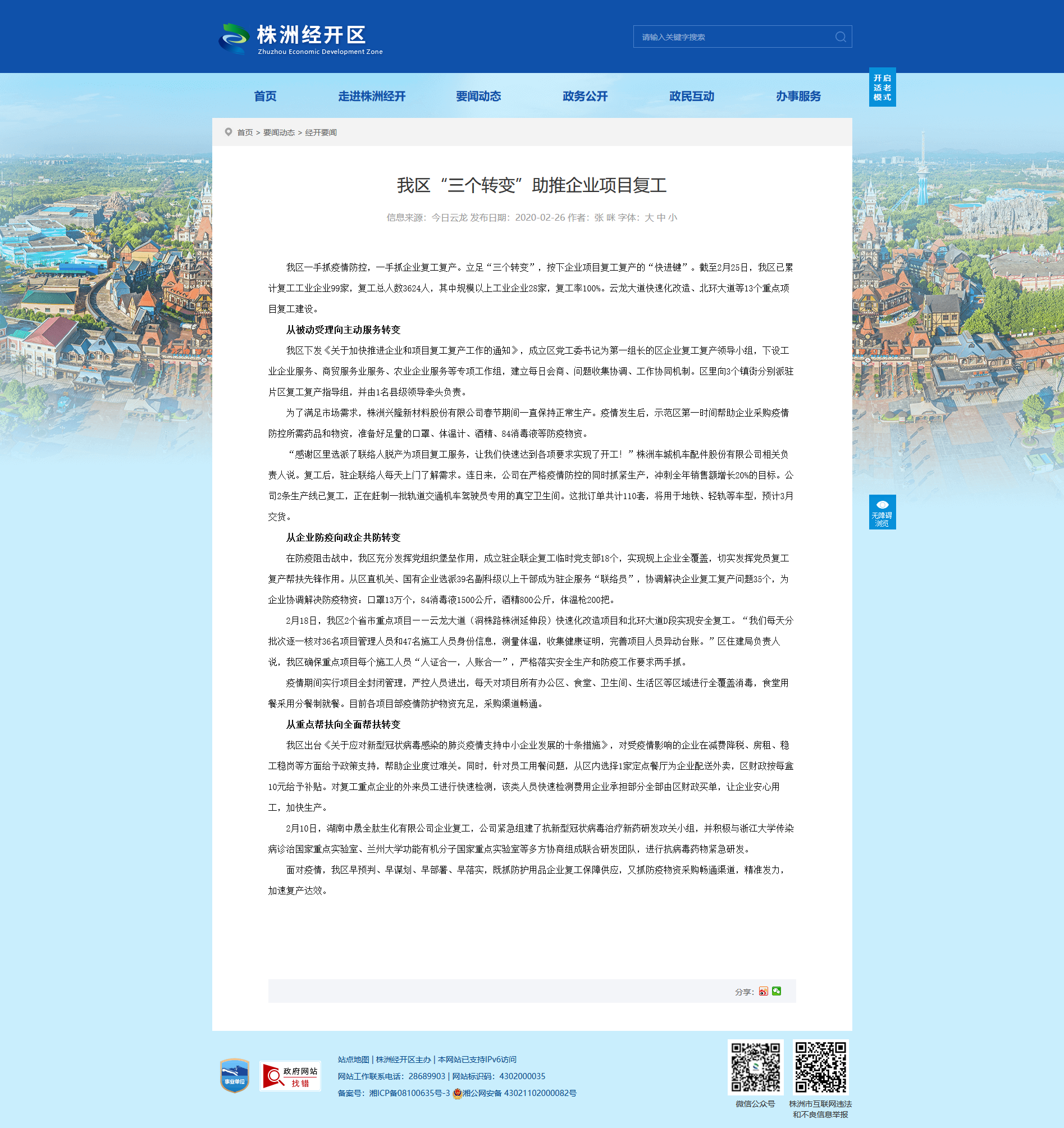This screenshot has width=1064, height=1128.
Task: Click the breadcrumb location pin icon
Action: (x=228, y=131)
